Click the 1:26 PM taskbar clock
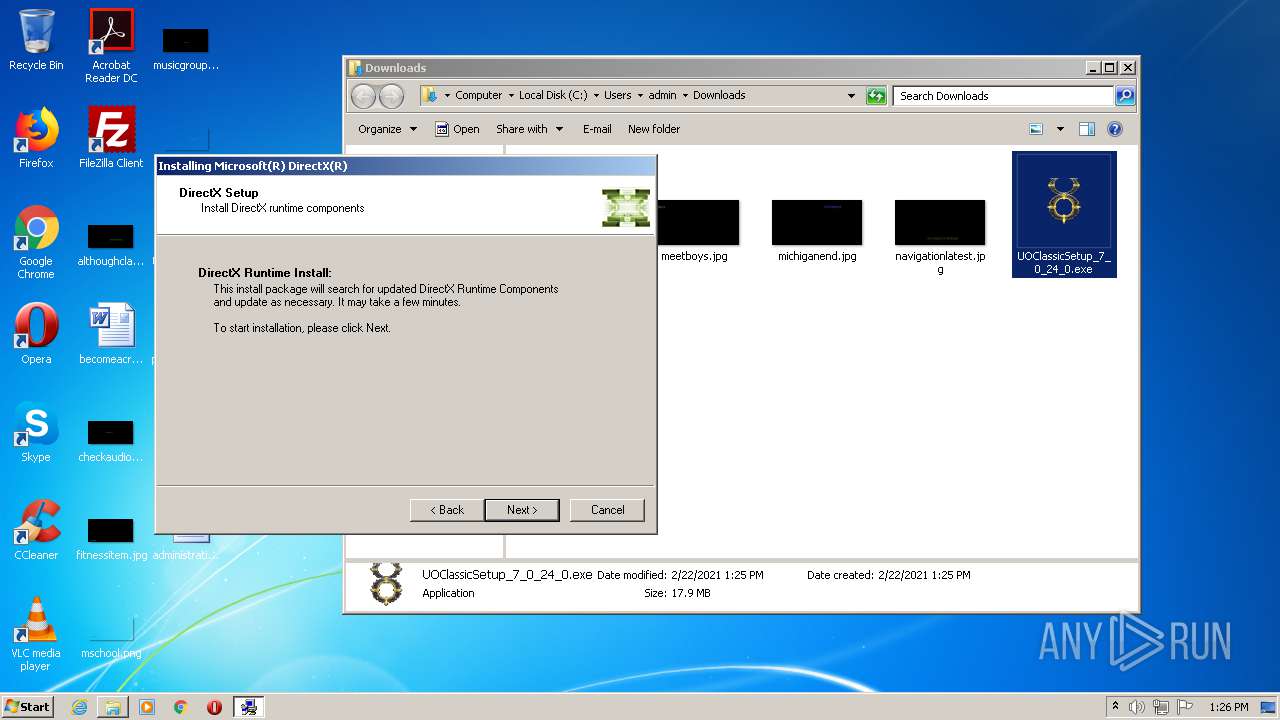Screen dimensions: 1280x720 (x=1228, y=707)
